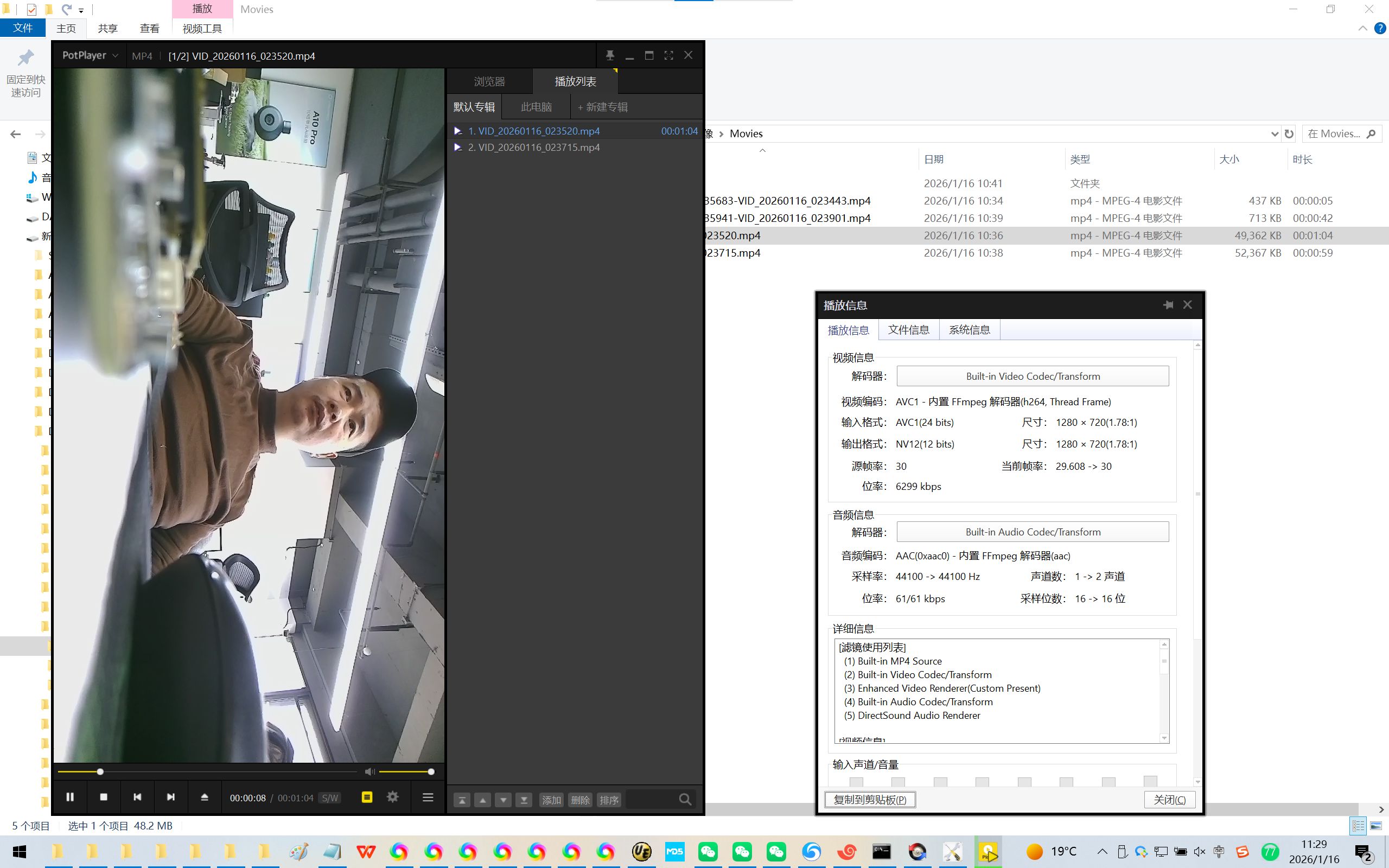Click the refresh icon in Explorer address bar
The image size is (1389, 868).
(1289, 134)
